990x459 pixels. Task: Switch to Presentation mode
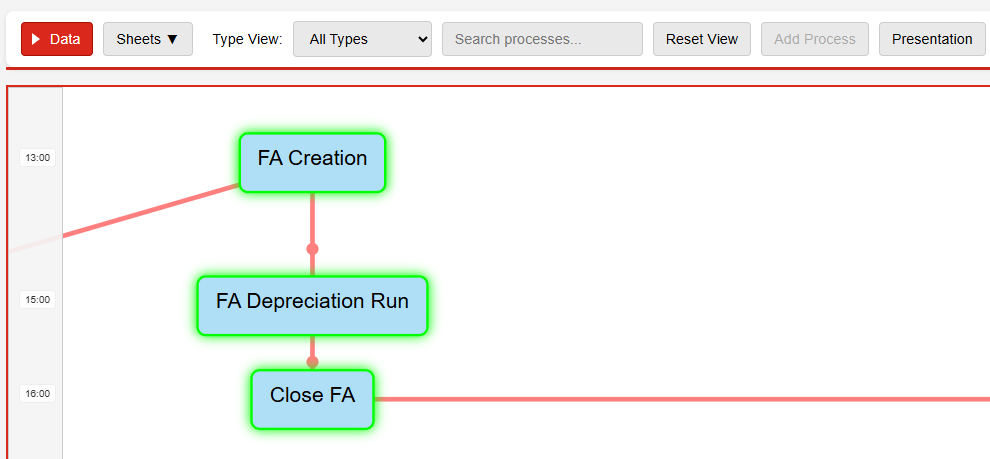click(931, 39)
